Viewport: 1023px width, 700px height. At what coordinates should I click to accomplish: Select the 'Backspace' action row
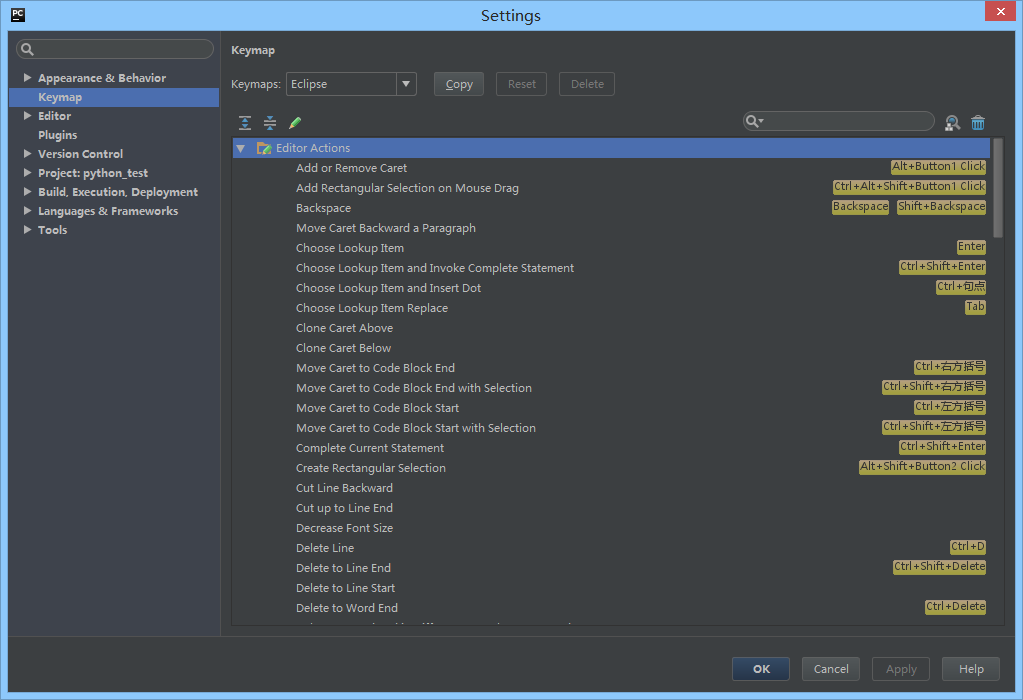point(323,208)
